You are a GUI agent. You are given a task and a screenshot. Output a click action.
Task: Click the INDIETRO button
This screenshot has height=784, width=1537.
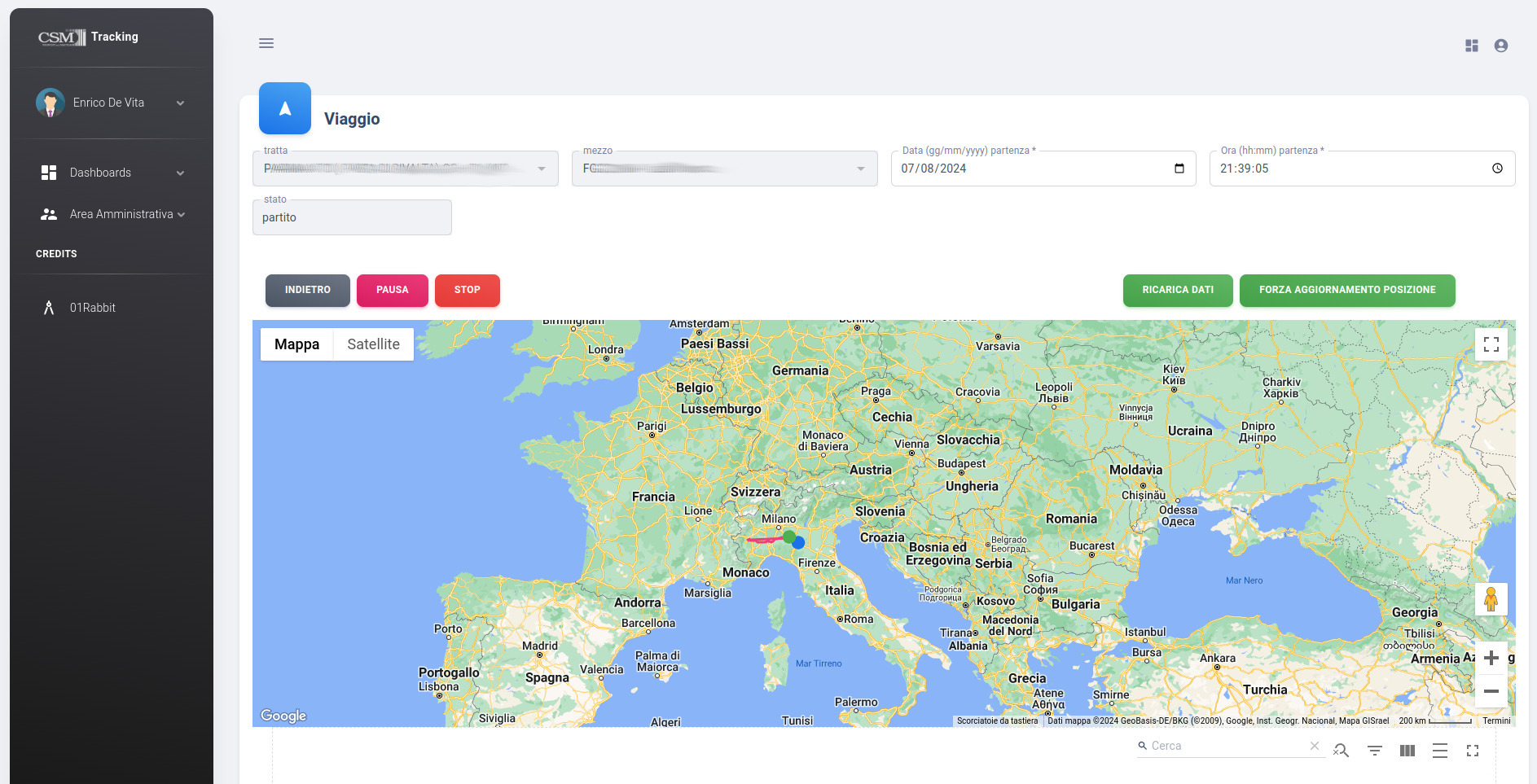[308, 290]
